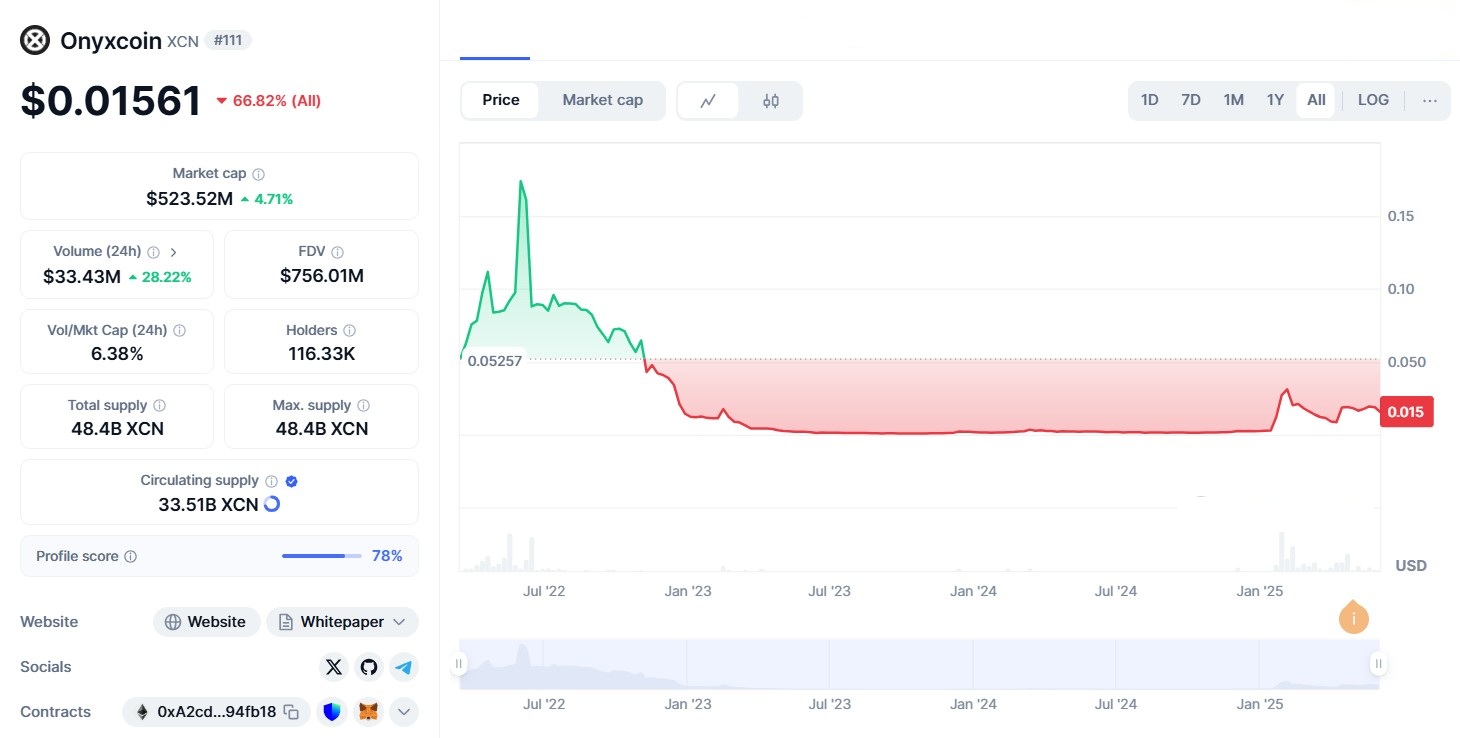Click the MetaMask fox icon
This screenshot has width=1460, height=738.
coord(369,712)
